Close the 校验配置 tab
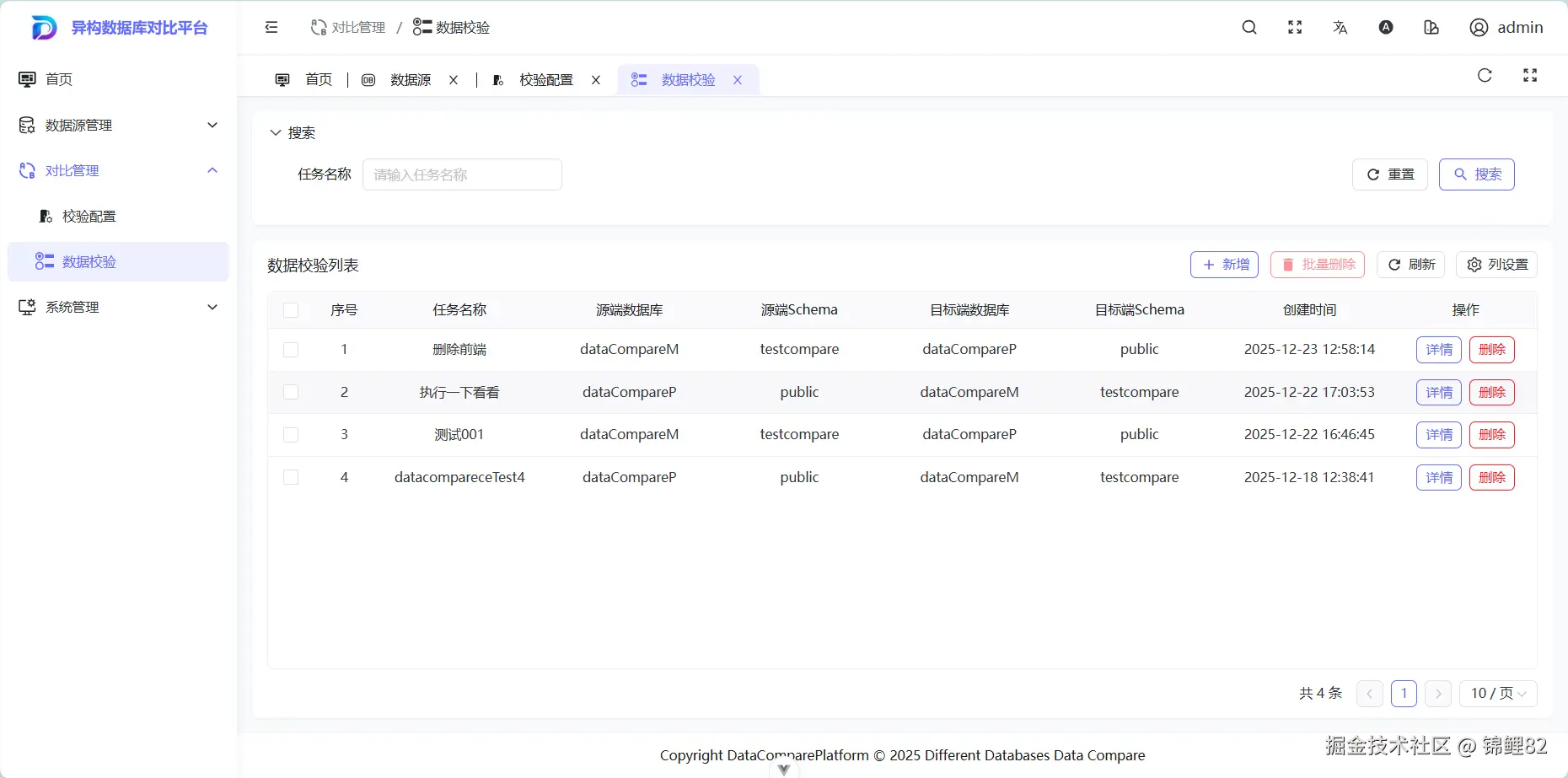The height and width of the screenshot is (778, 1568). (596, 80)
